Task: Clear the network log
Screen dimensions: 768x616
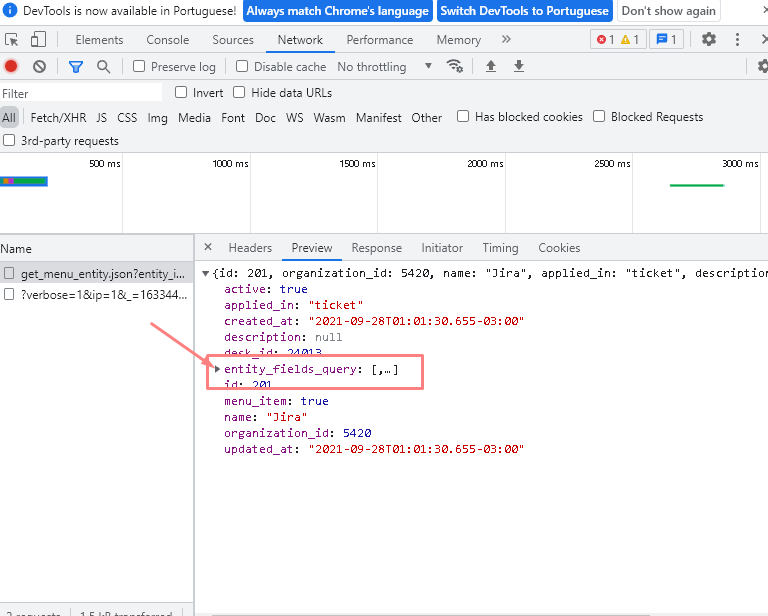Action: (39, 66)
